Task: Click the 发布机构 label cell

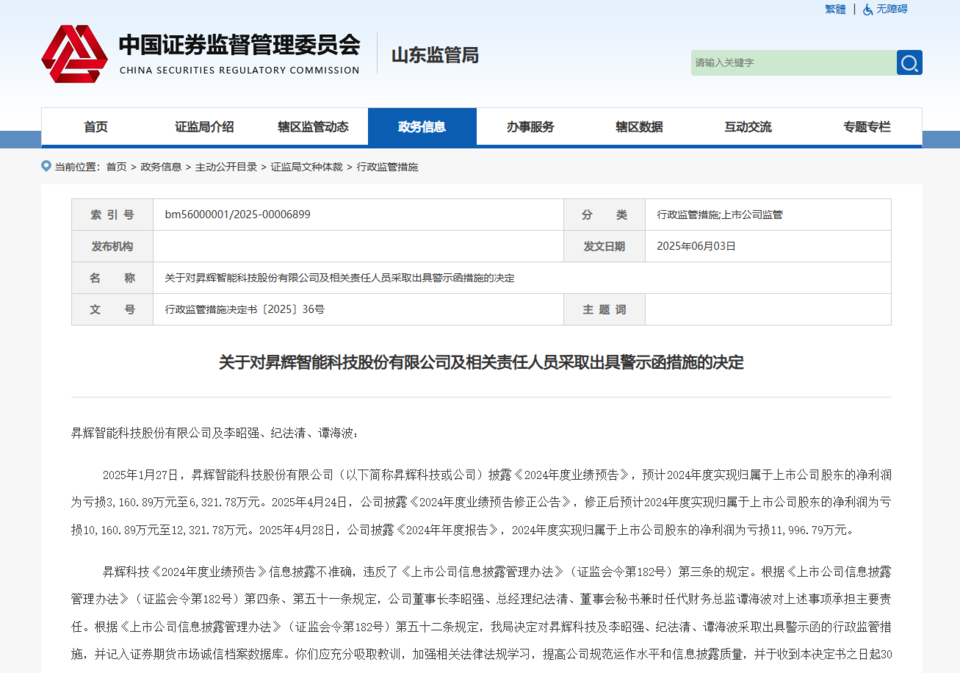Action: pyautogui.click(x=112, y=246)
